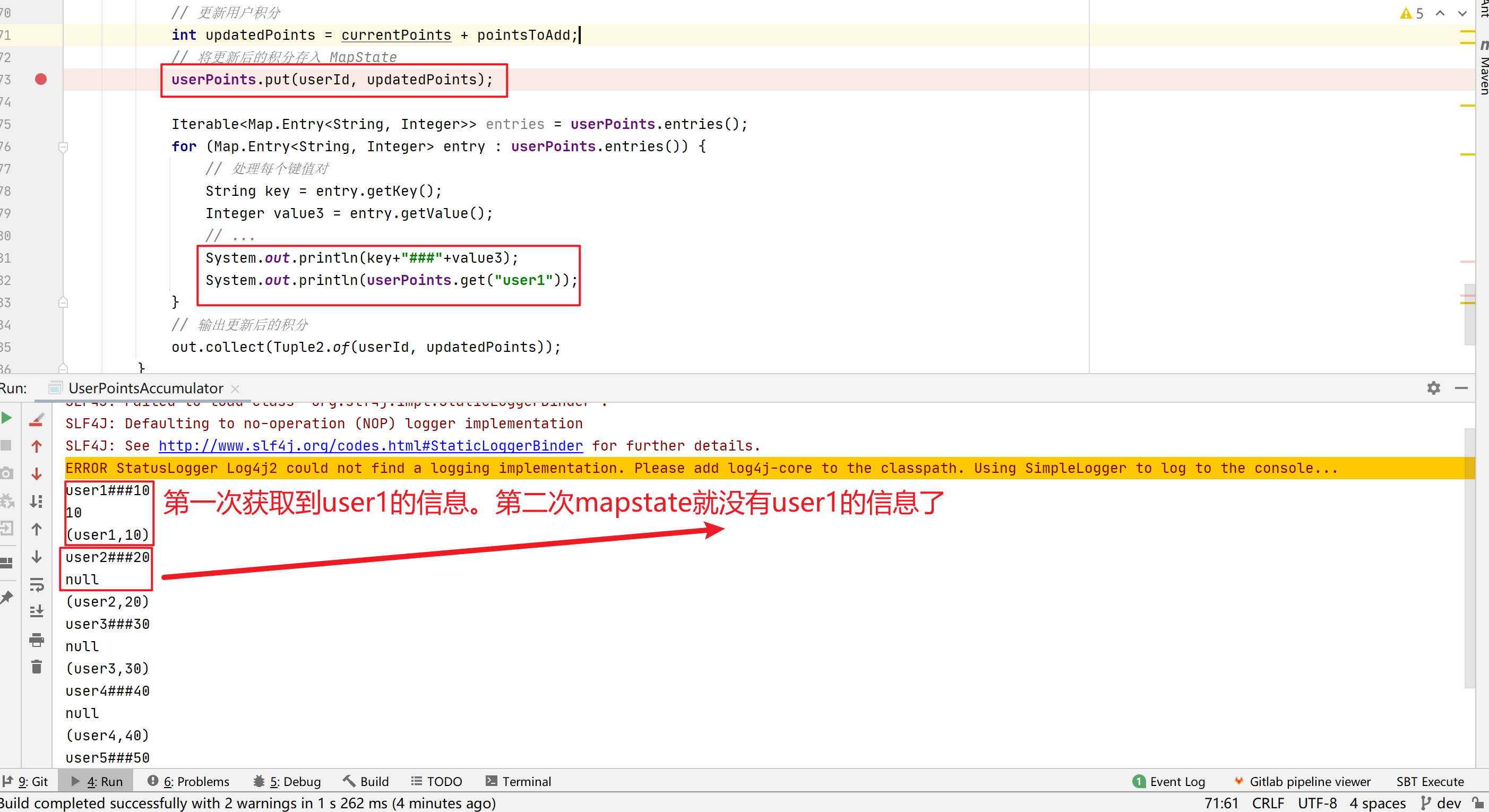The height and width of the screenshot is (812, 1489).
Task: Click the green Rerun play icon
Action: click(x=6, y=418)
